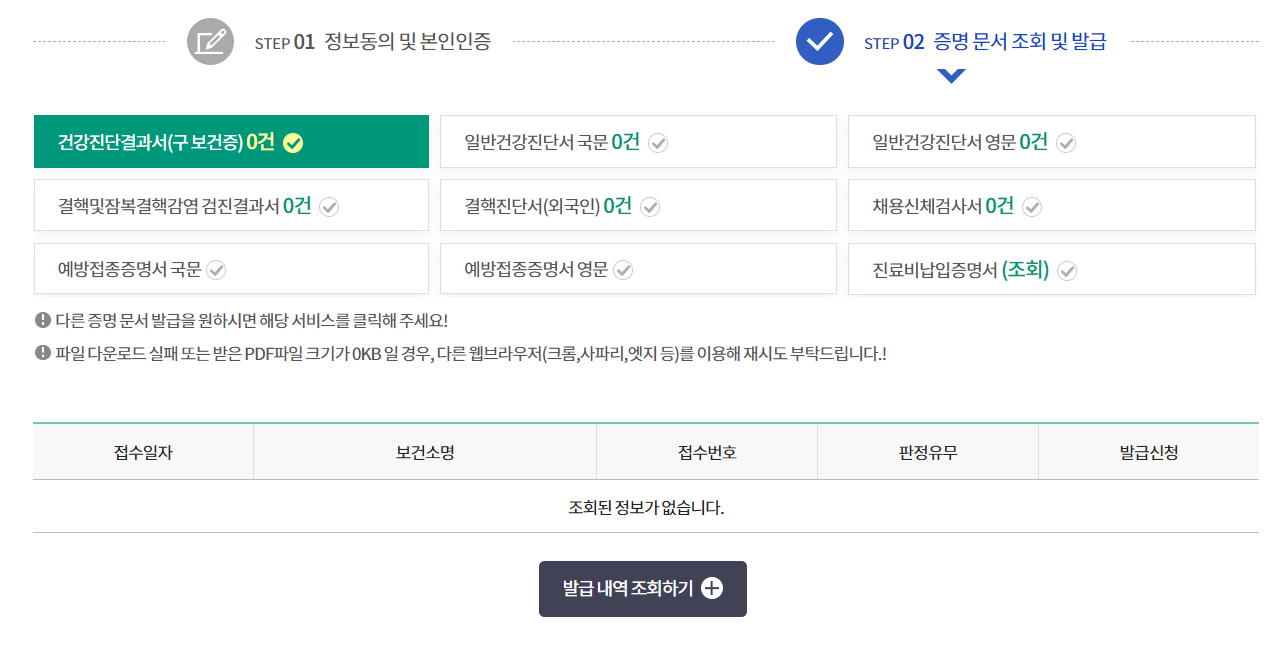Click the exclamation icon before the first notice
The image size is (1287, 665).
pyautogui.click(x=40, y=320)
